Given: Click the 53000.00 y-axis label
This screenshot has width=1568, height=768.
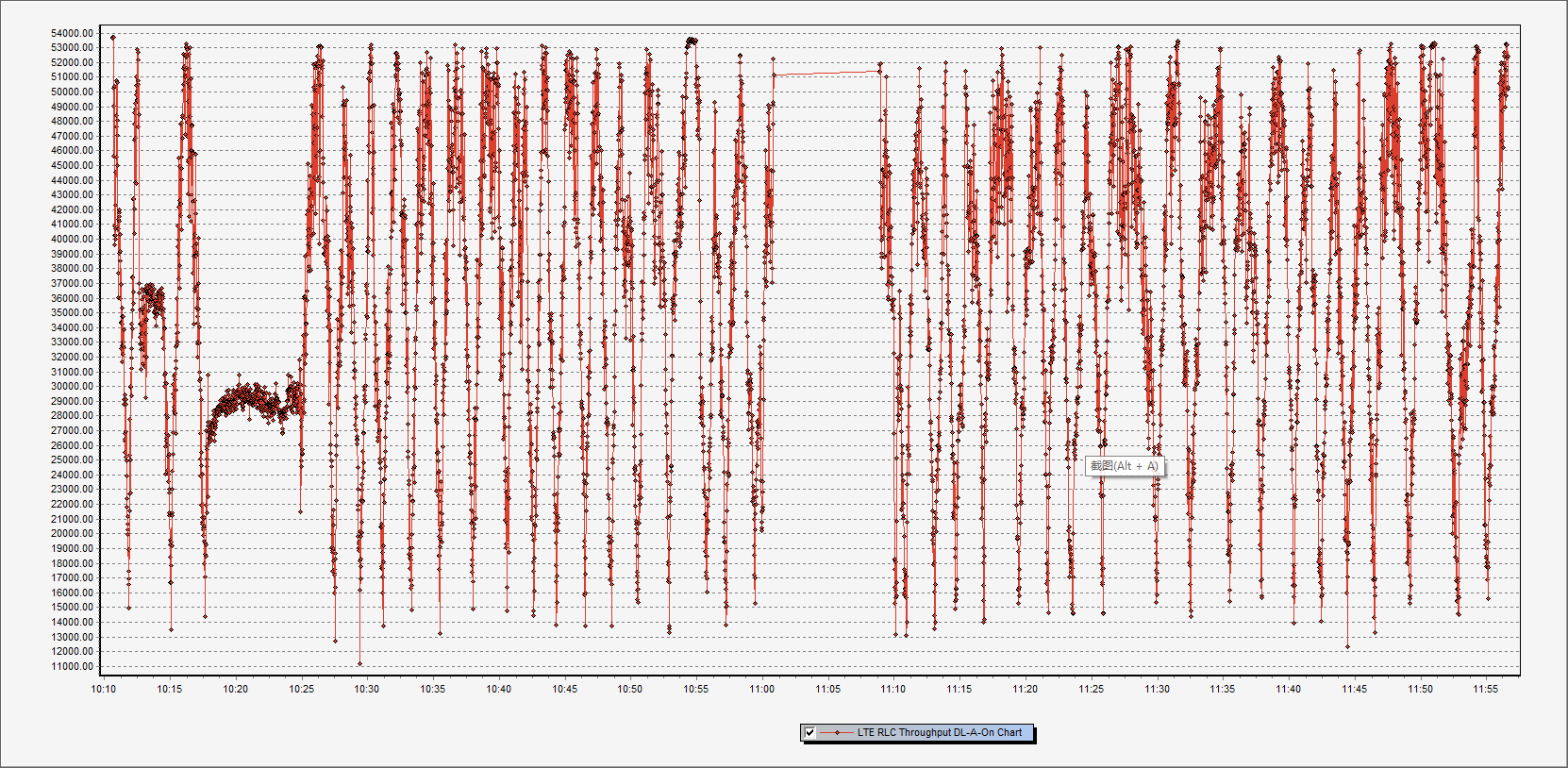Looking at the screenshot, I should click(x=73, y=47).
